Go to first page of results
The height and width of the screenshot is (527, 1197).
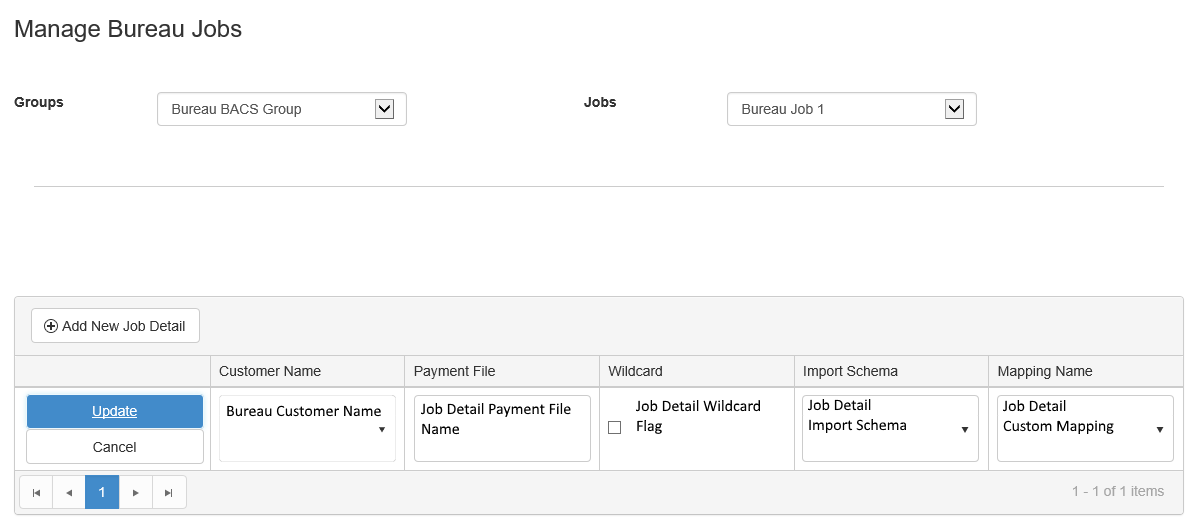coord(36,492)
